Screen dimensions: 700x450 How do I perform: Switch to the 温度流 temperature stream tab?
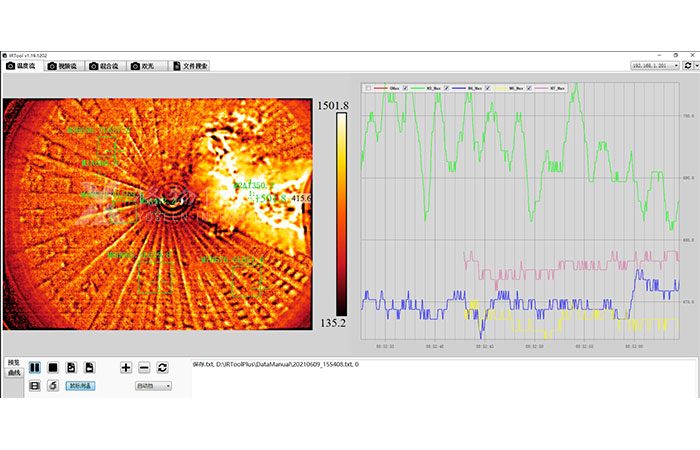(21, 66)
